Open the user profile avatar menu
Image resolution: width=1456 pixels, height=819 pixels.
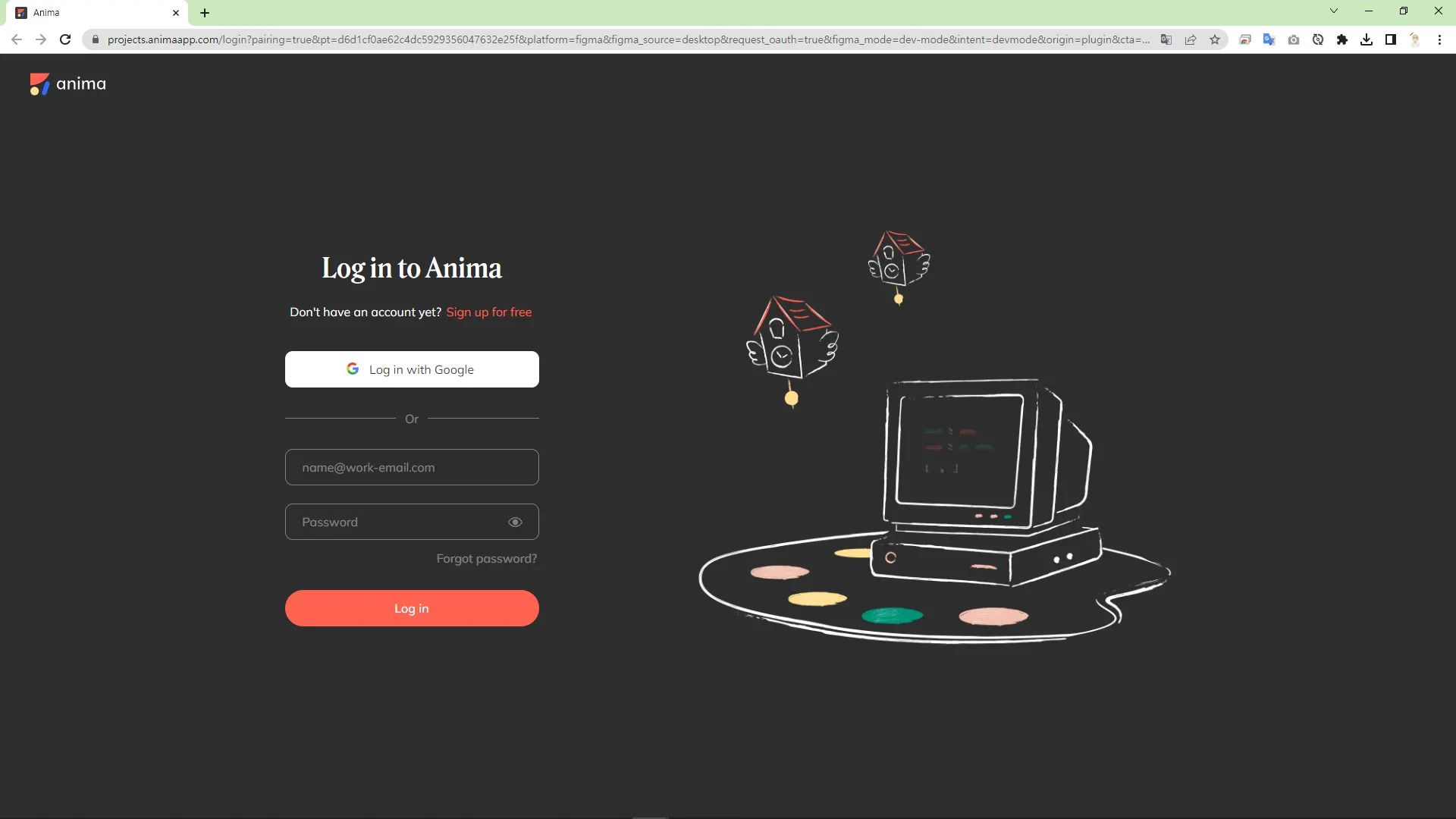1415,39
